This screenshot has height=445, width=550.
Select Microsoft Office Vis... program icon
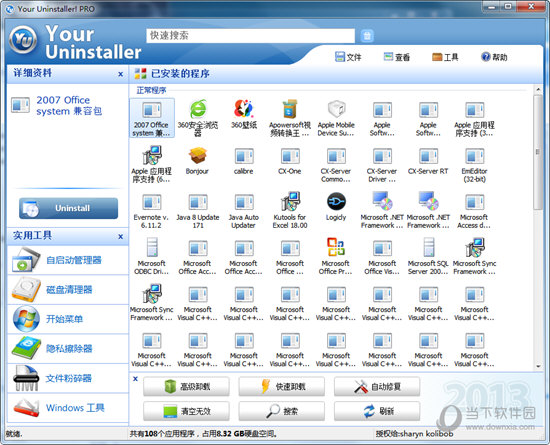382,256
